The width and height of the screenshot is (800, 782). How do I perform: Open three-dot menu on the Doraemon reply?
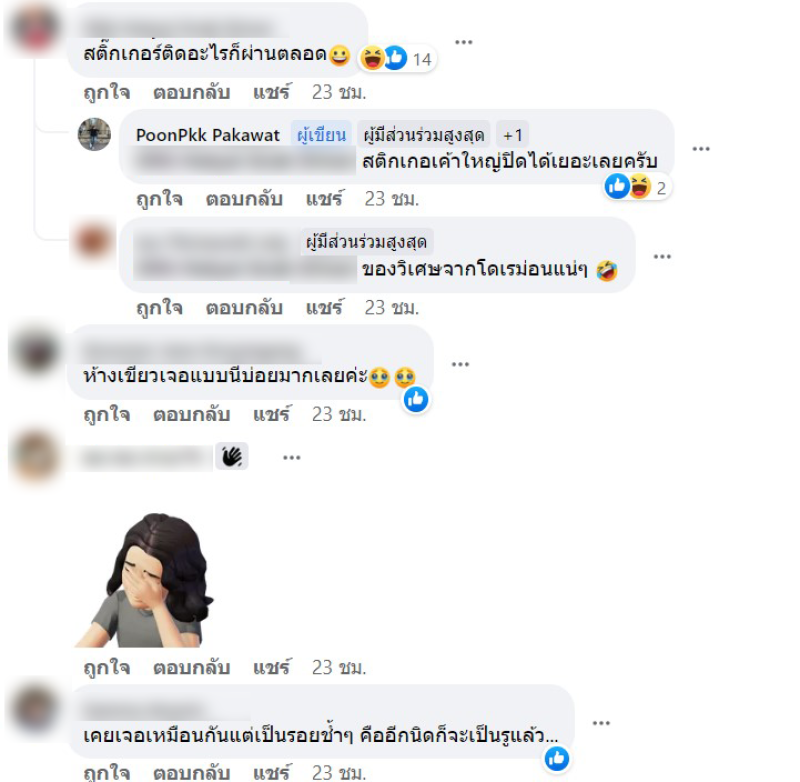[662, 257]
